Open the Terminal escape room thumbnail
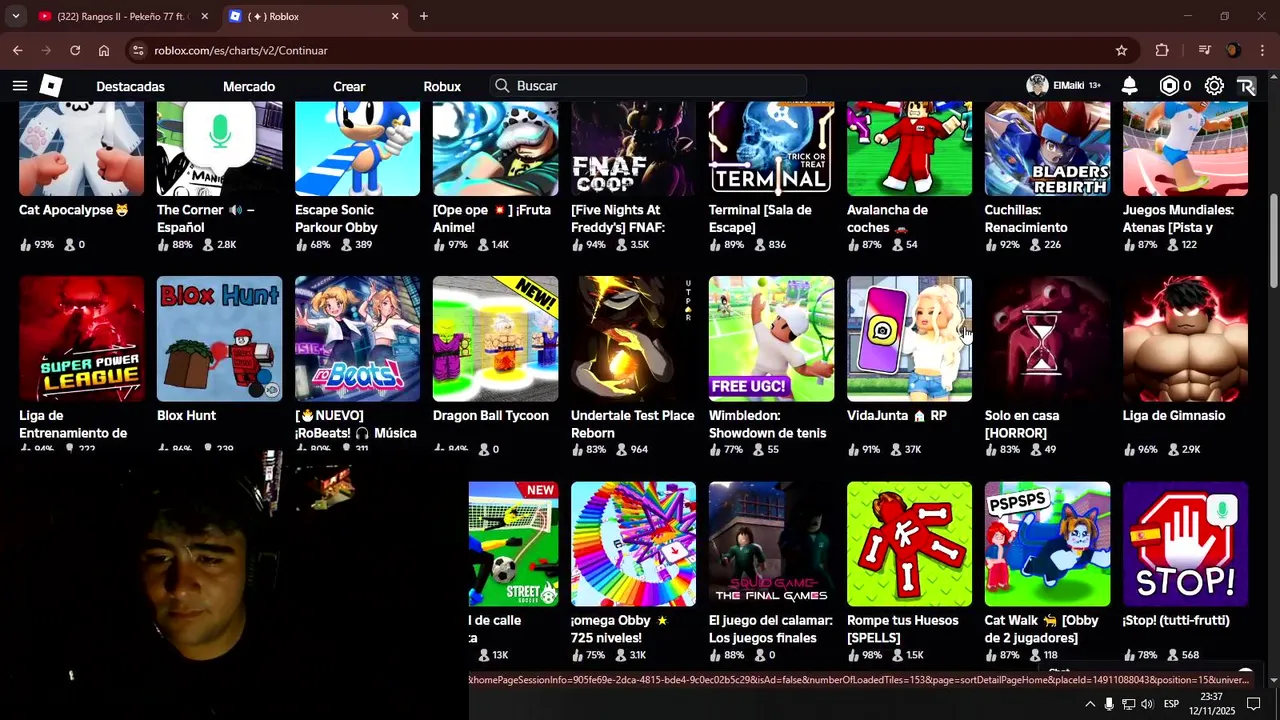 pyautogui.click(x=772, y=148)
